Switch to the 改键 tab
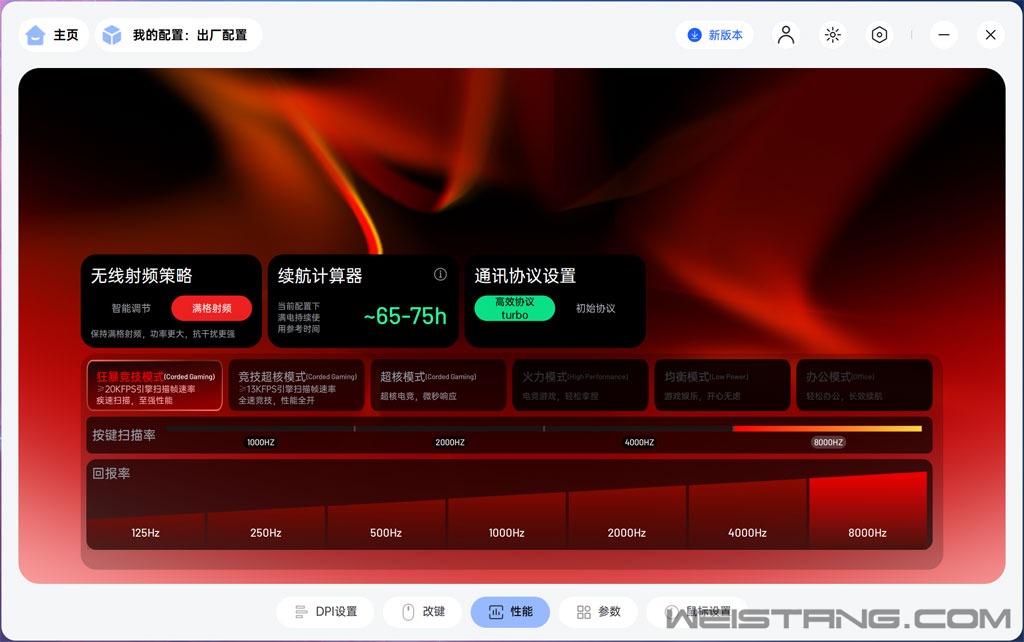The height and width of the screenshot is (642, 1024). coord(424,611)
